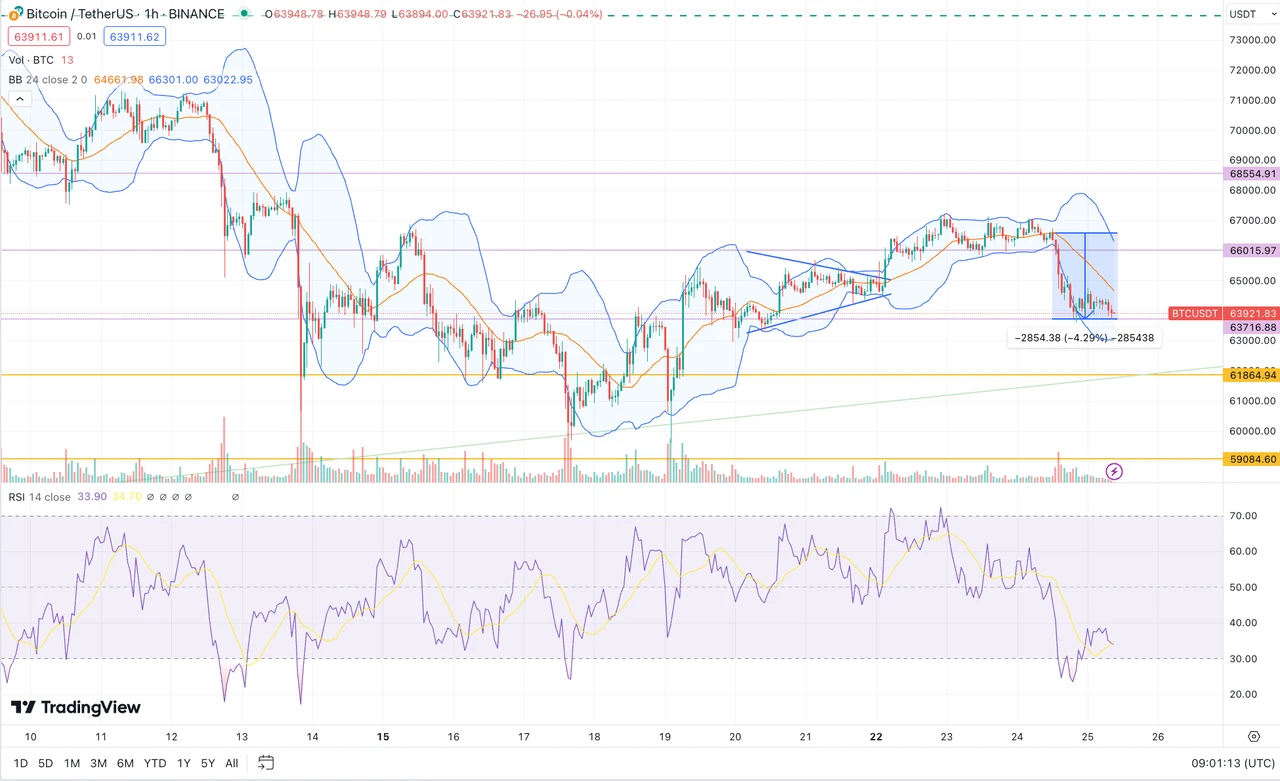
Task: Collapse the indicator legend with the chevron
Action: [19, 99]
